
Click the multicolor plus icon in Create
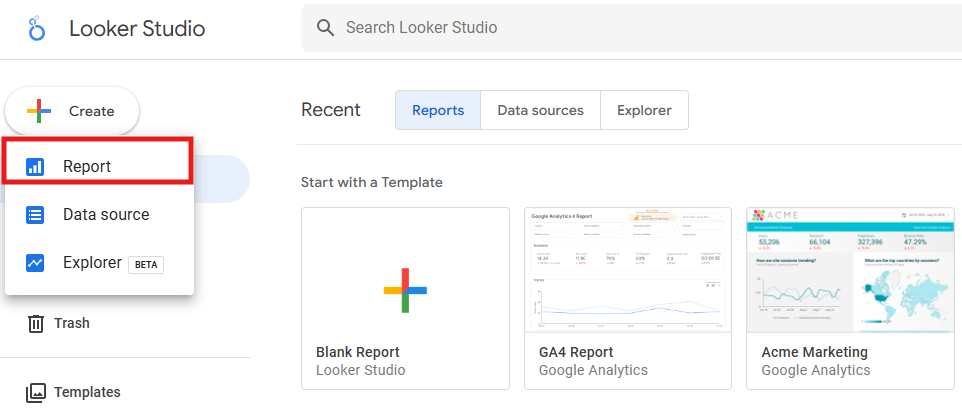(x=38, y=111)
